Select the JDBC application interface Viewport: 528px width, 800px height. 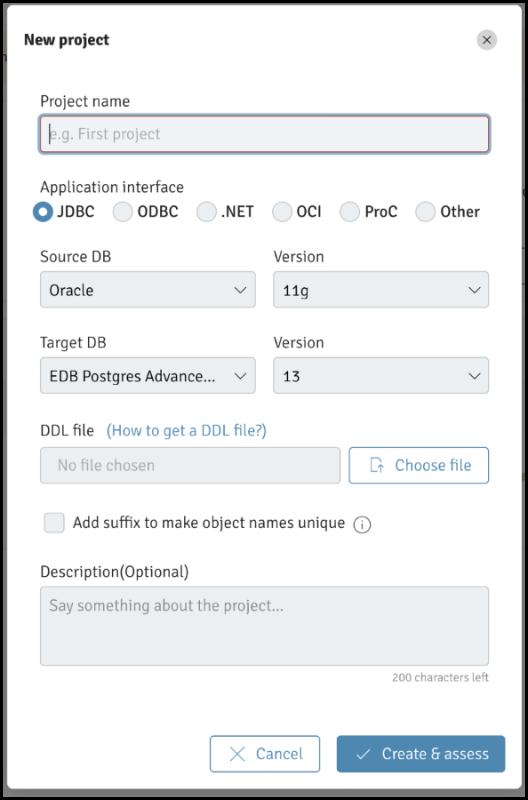[x=43, y=212]
